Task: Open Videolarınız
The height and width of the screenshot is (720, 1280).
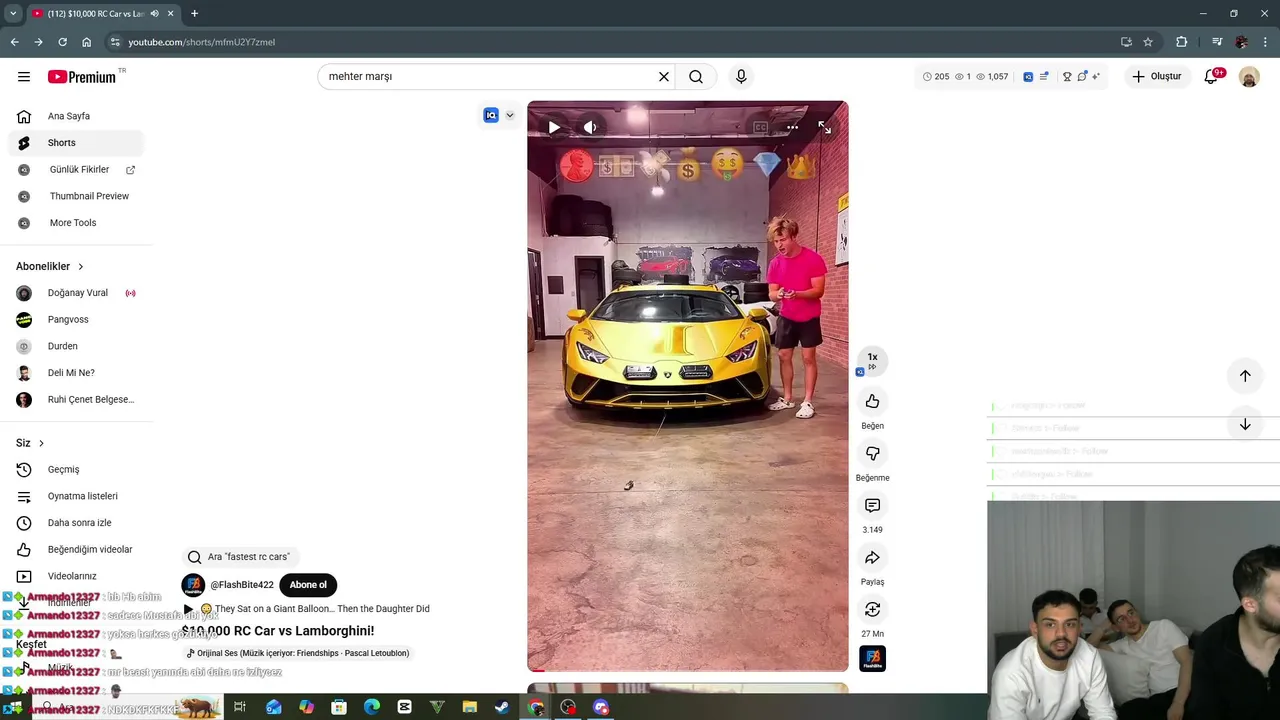Action: pyautogui.click(x=76, y=576)
